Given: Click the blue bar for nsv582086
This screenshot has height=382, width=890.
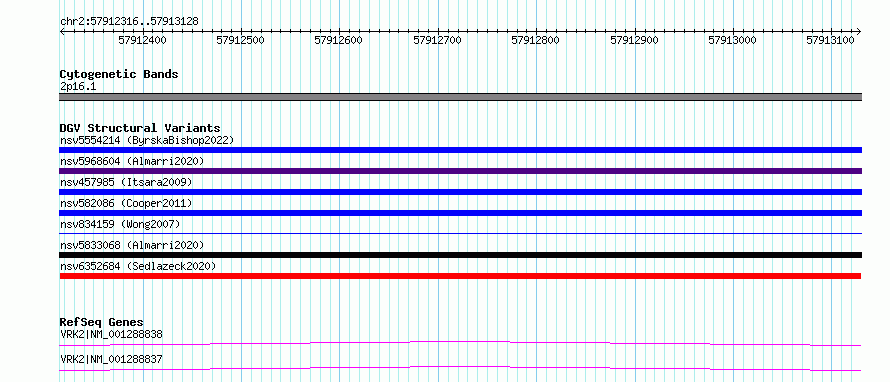Looking at the screenshot, I should tap(460, 213).
